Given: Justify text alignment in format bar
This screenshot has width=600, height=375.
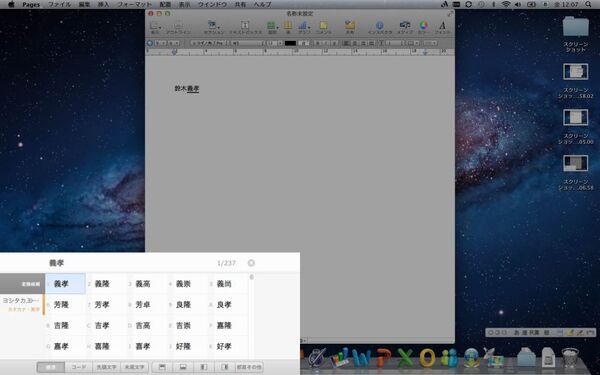Looking at the screenshot, I should tap(371, 43).
